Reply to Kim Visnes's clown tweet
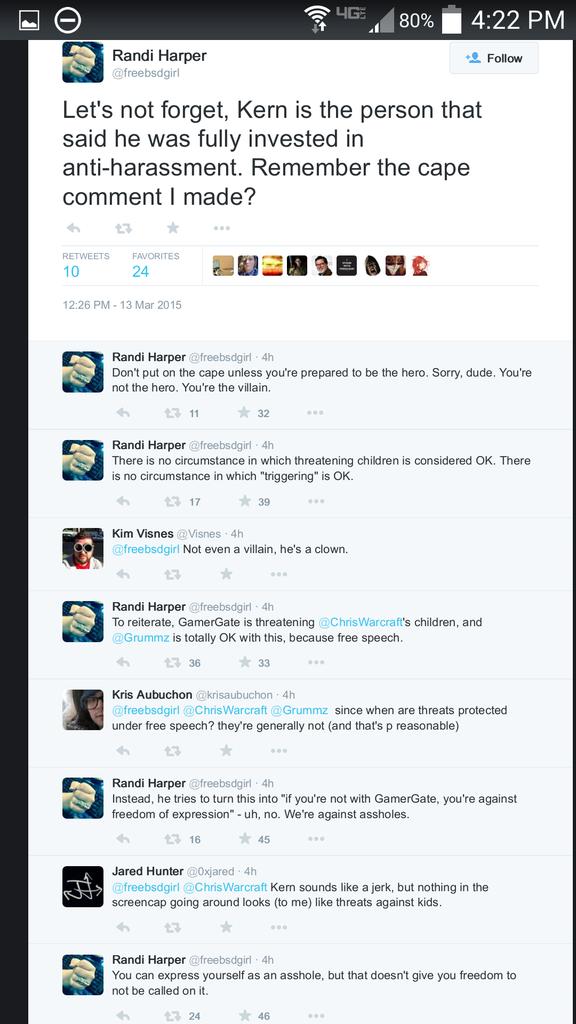576x1024 pixels. [123, 574]
